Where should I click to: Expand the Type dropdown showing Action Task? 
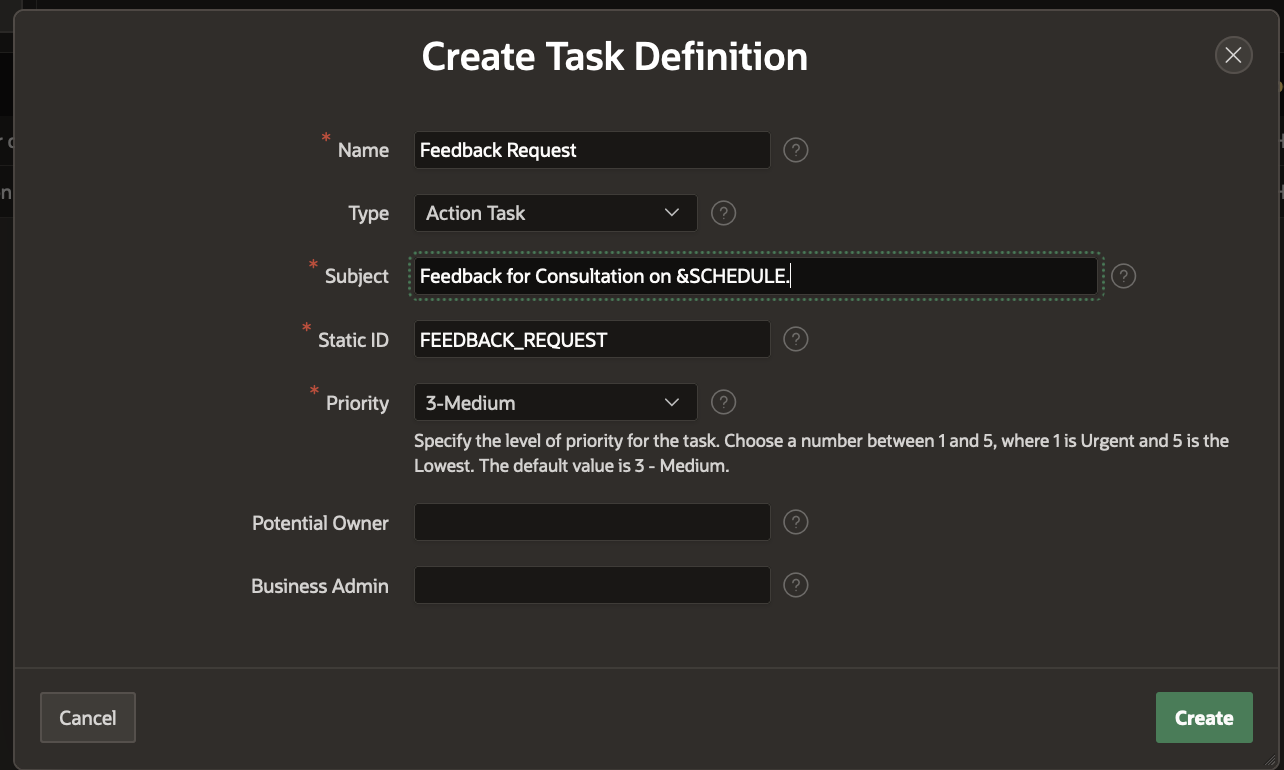[555, 213]
